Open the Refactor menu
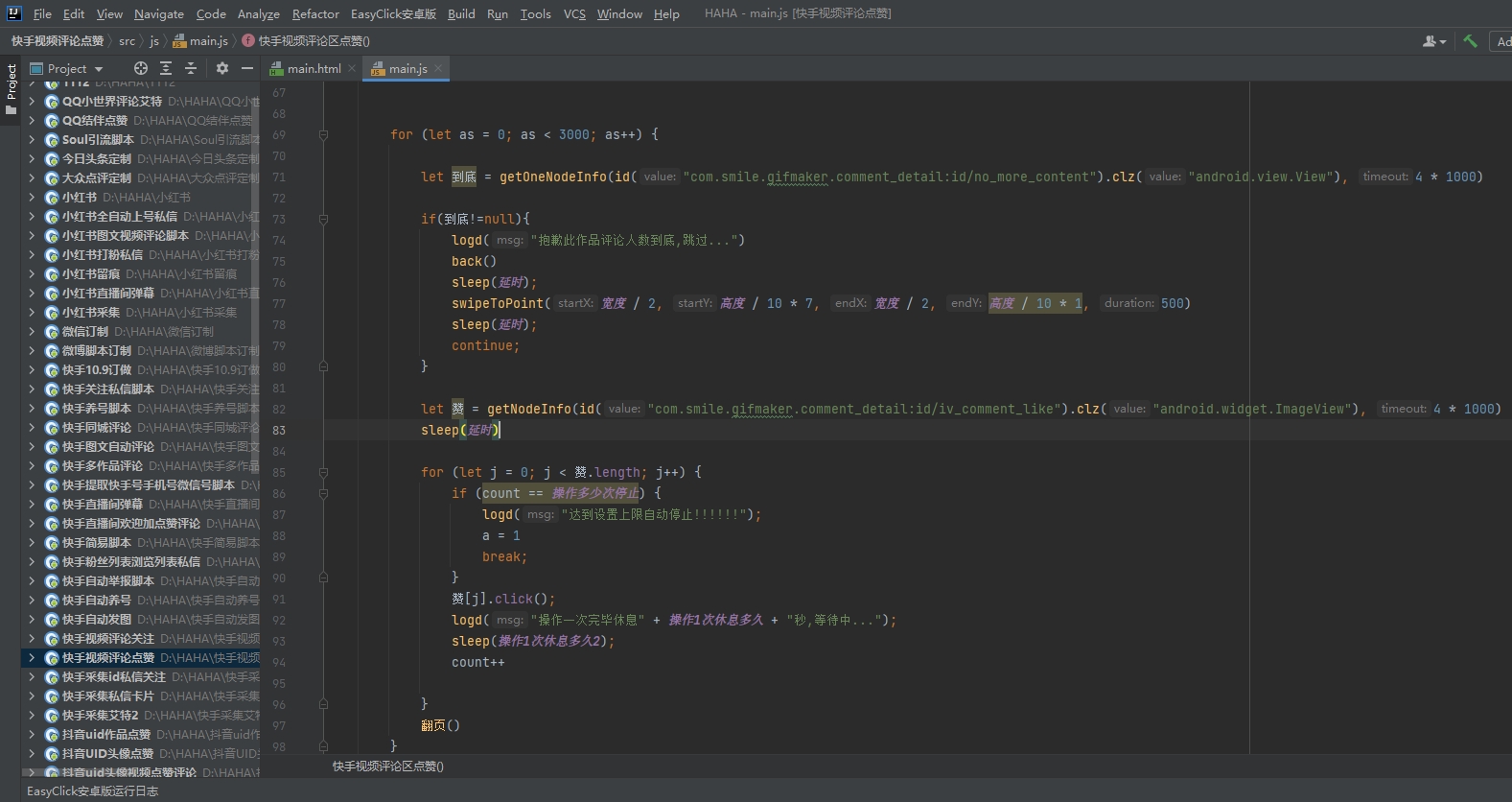The width and height of the screenshot is (1512, 802). pyautogui.click(x=315, y=13)
